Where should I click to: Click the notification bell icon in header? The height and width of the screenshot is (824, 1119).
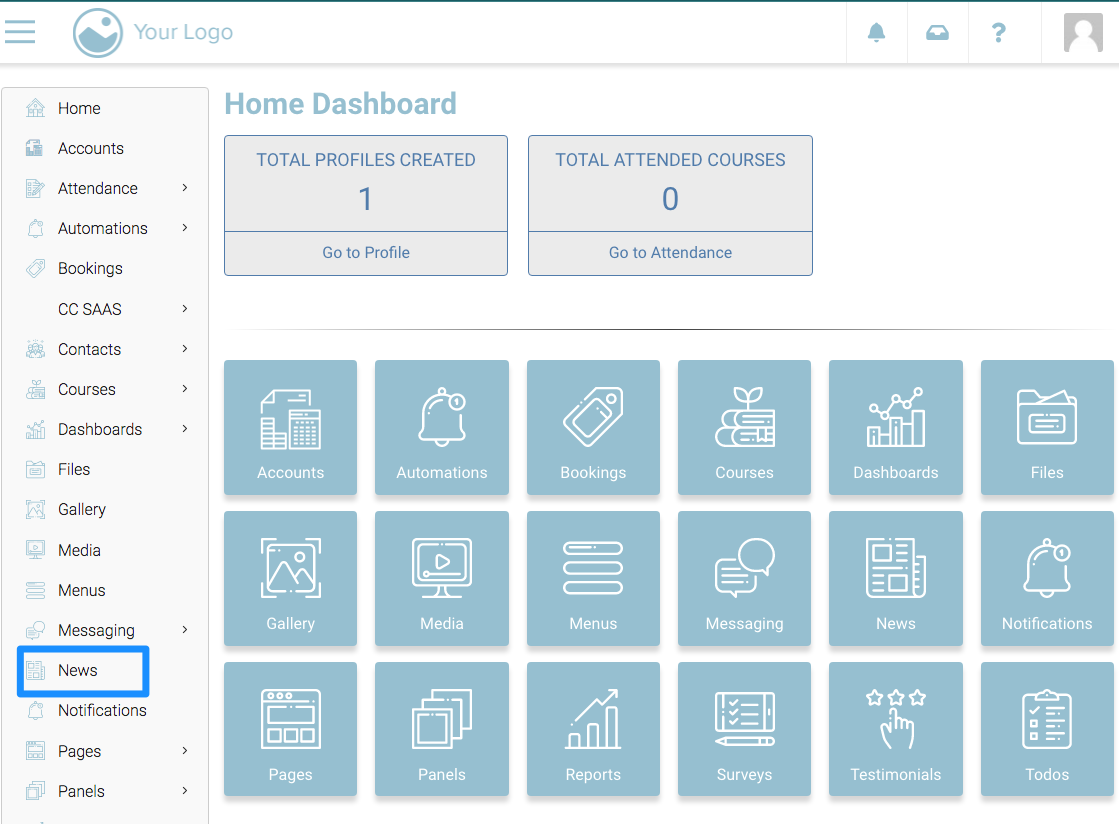tap(876, 33)
